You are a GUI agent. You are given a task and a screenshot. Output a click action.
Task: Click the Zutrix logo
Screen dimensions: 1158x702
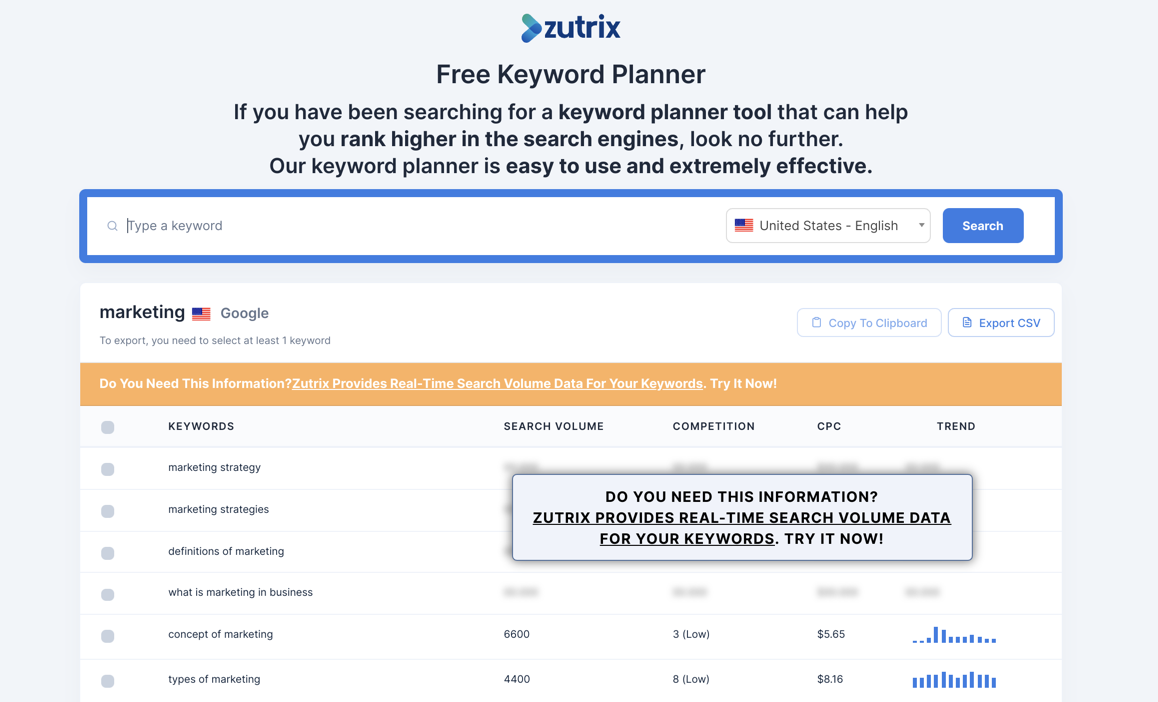(570, 28)
